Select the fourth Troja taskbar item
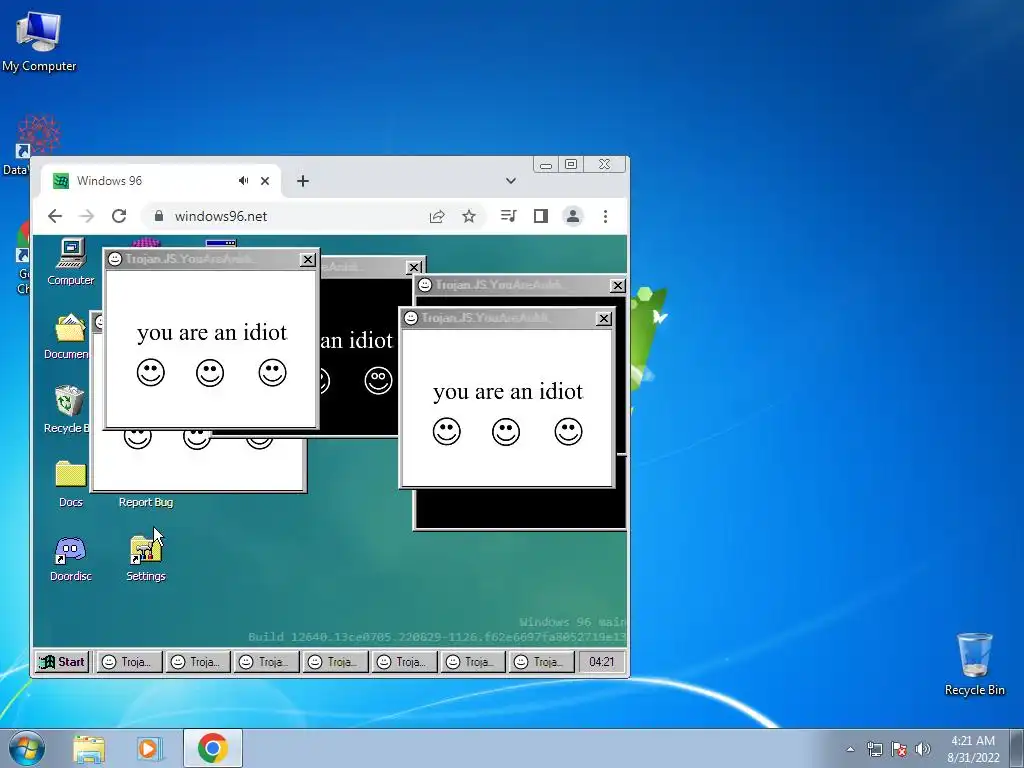This screenshot has width=1024, height=768. point(336,662)
